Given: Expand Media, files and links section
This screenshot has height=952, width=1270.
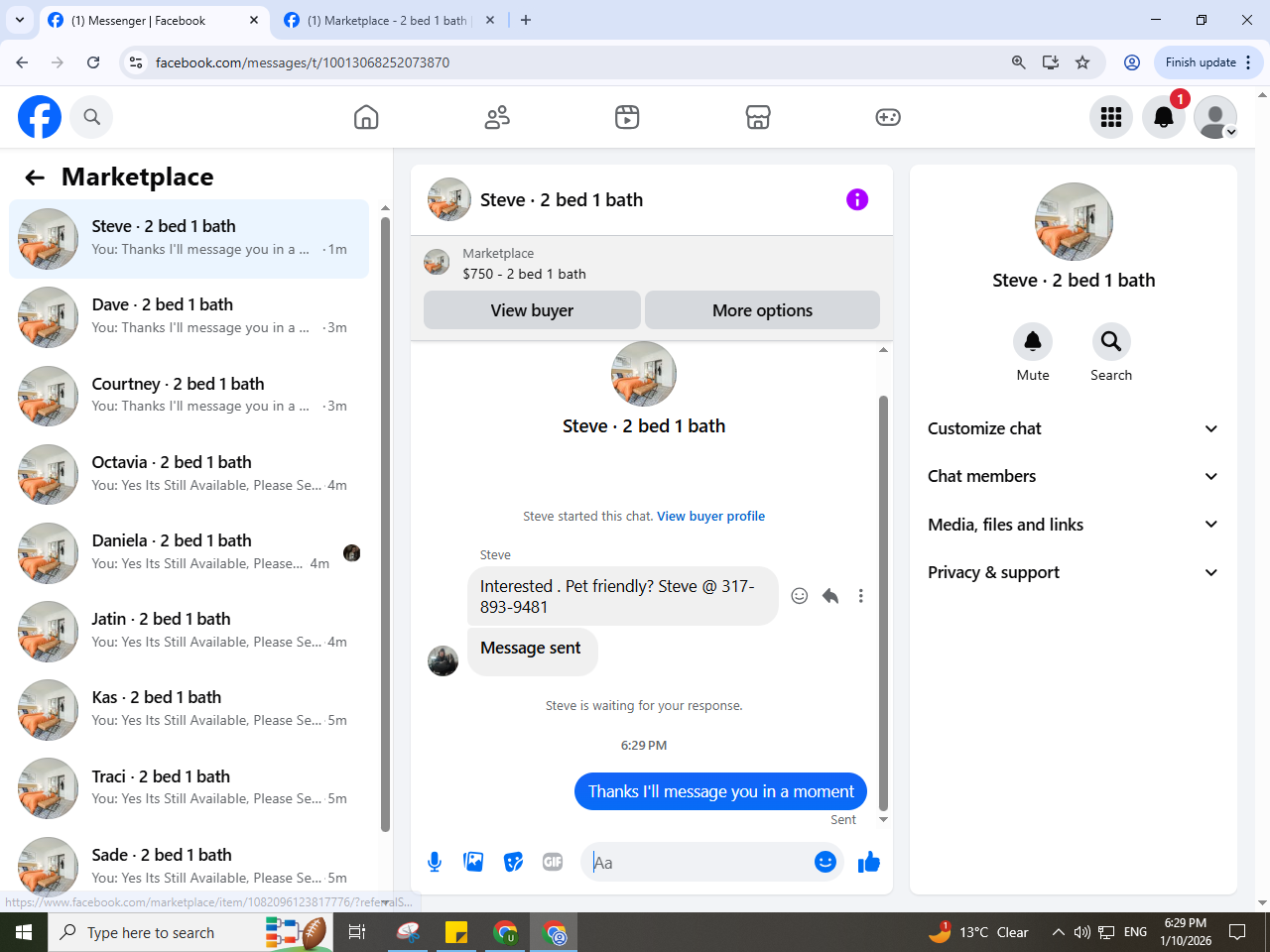Looking at the screenshot, I should click(x=1073, y=525).
